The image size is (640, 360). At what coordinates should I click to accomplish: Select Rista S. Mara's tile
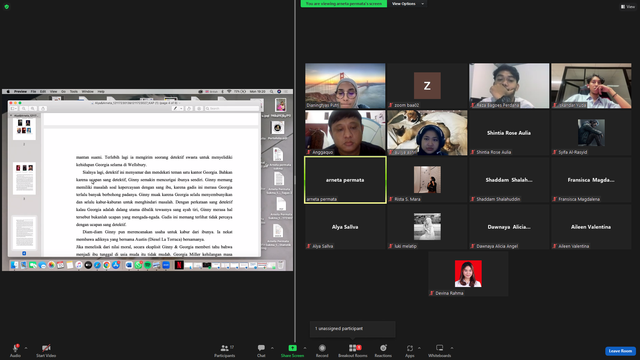click(x=427, y=180)
